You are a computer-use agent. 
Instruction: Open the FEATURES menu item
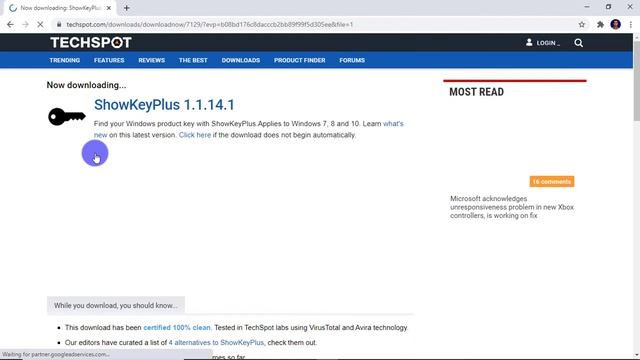(x=109, y=60)
